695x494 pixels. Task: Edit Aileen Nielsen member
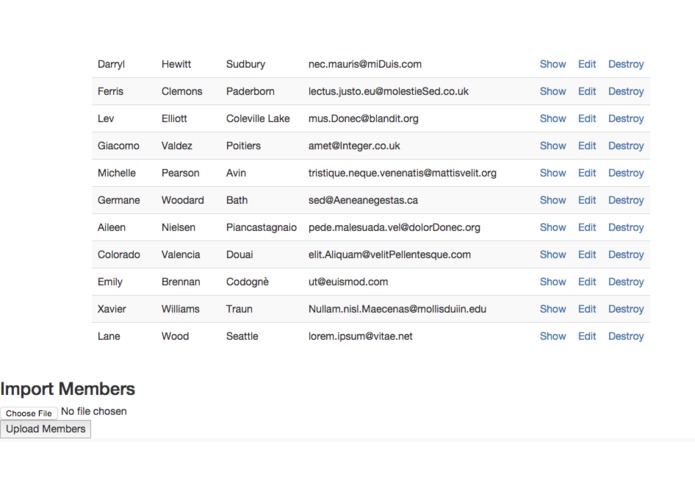587,227
